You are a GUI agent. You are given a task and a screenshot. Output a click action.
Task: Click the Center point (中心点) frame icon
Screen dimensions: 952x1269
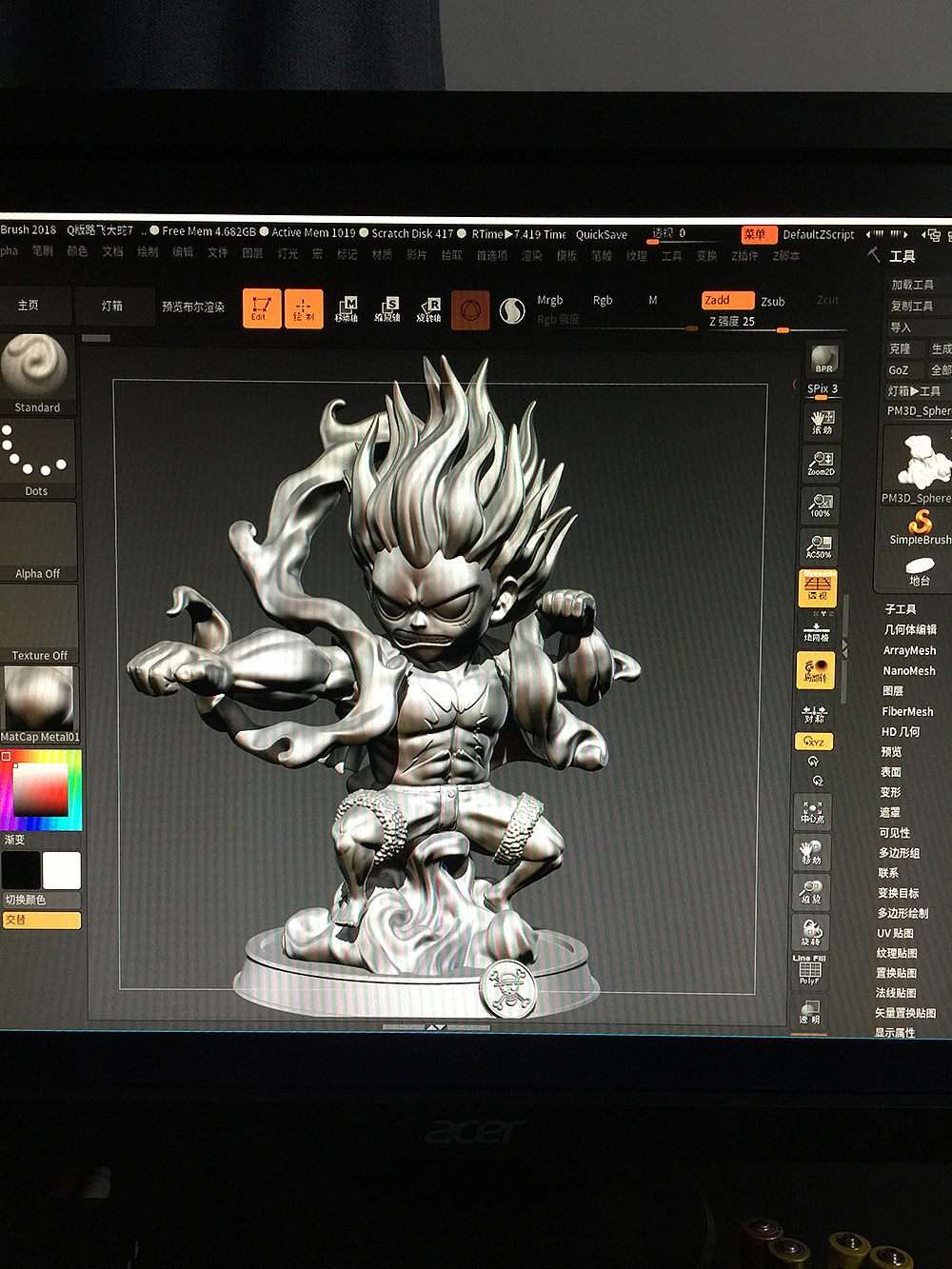click(x=813, y=811)
